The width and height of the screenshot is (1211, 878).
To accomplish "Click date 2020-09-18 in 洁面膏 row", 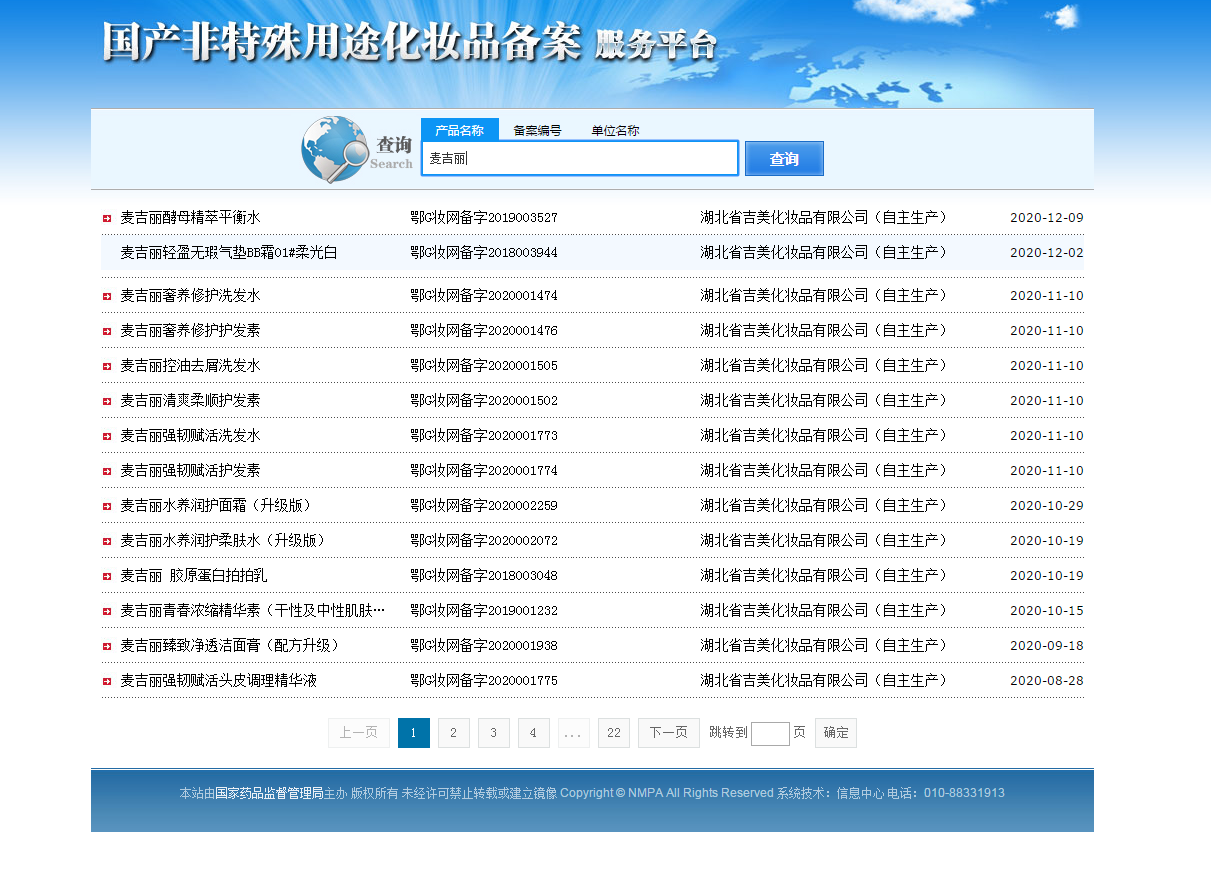I will (x=1046, y=645).
